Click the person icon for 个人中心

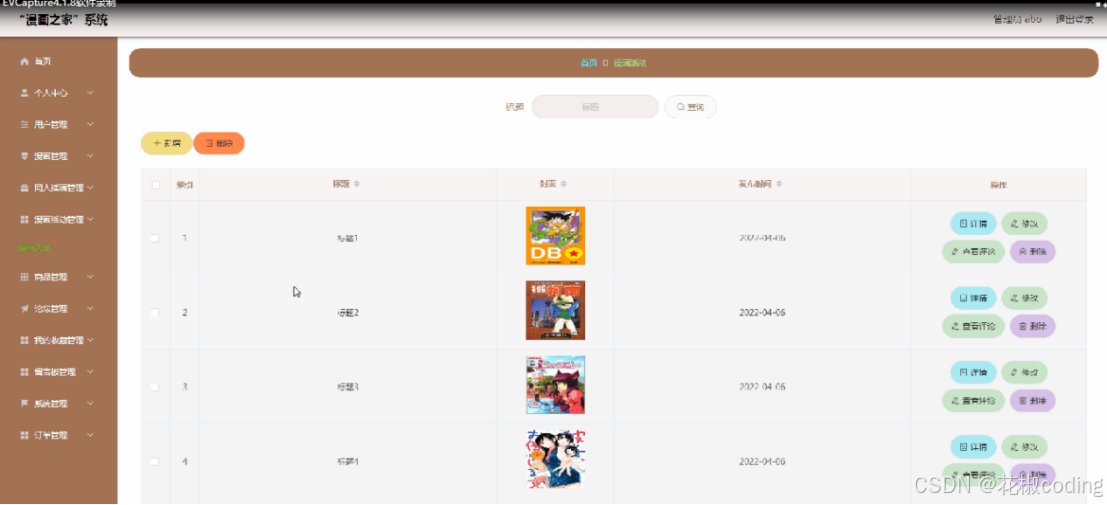[25, 93]
